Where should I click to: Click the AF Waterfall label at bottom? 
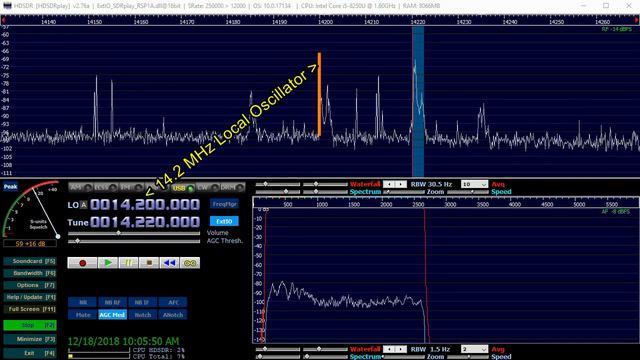365,349
